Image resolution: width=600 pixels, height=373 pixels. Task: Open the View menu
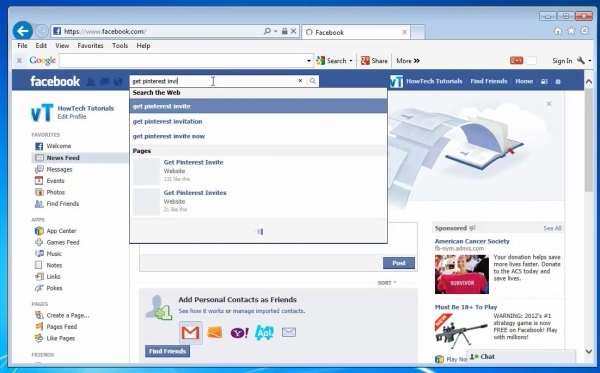coord(62,46)
